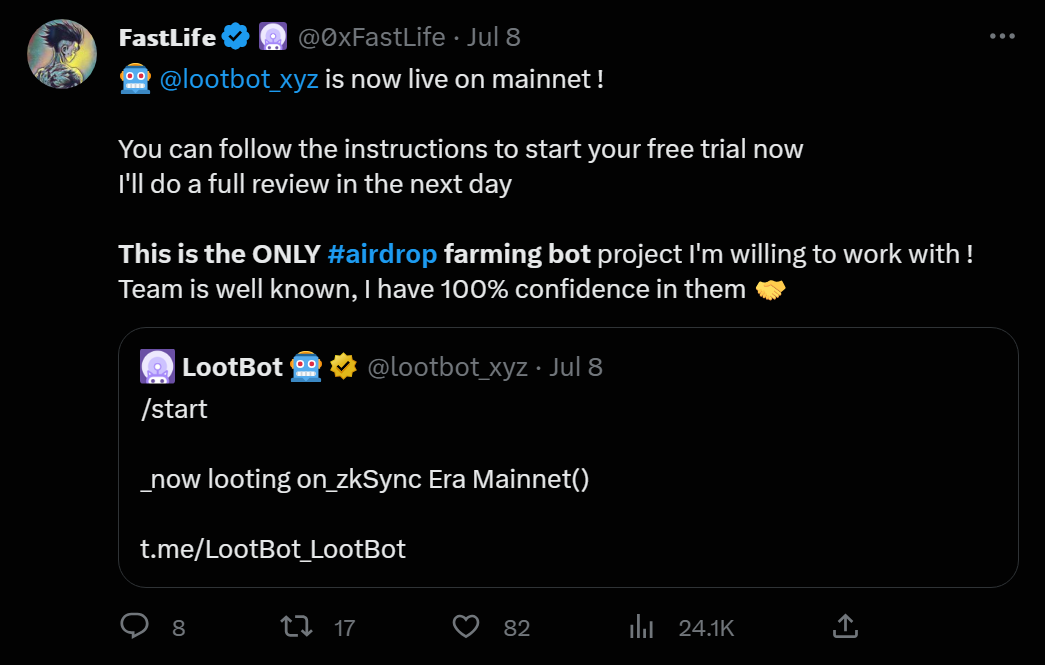Viewport: 1045px width, 665px height.
Task: Like the tweet with heart icon
Action: pyautogui.click(x=466, y=627)
